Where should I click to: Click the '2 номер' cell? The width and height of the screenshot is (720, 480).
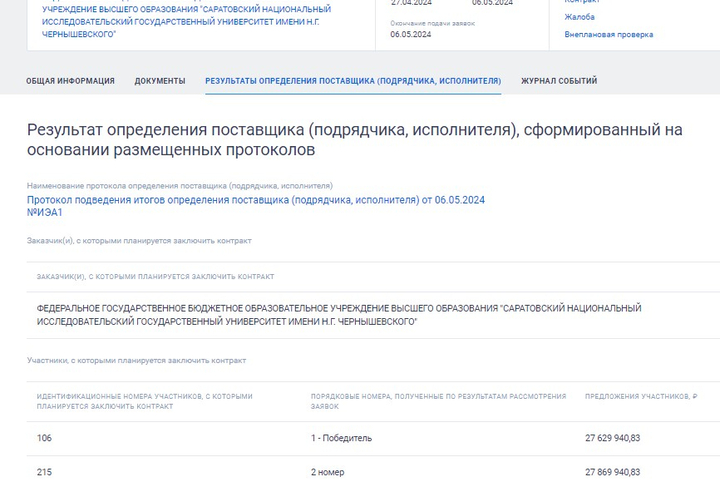[327, 472]
